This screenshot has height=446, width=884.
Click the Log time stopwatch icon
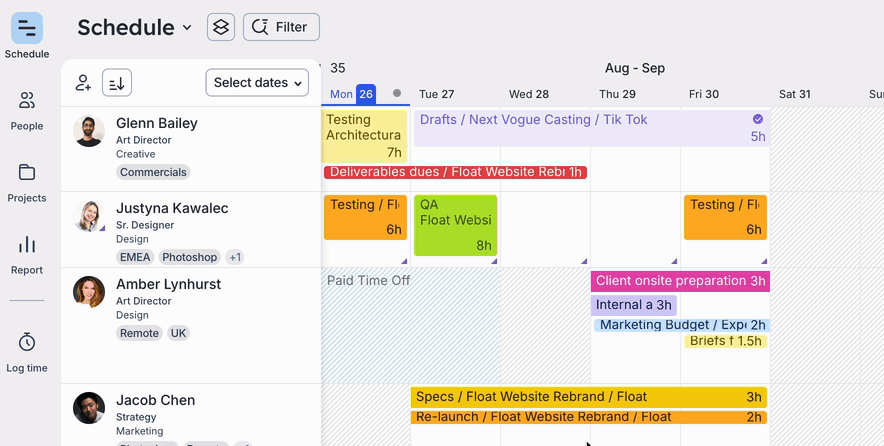pos(27,343)
